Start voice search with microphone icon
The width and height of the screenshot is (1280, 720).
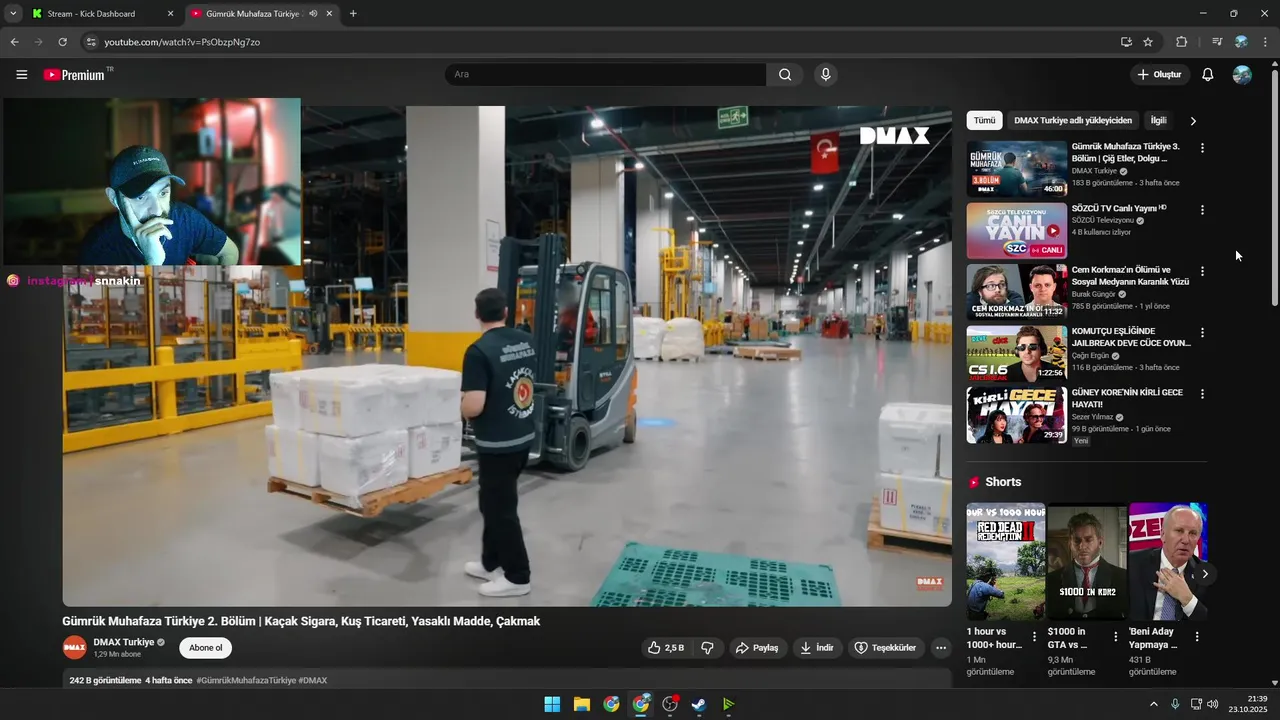click(825, 74)
